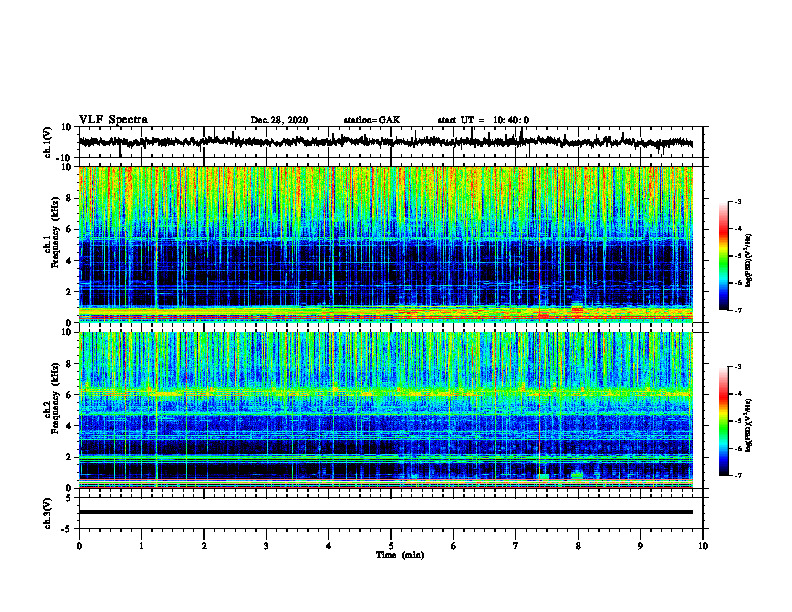Click the "-3" label on upper color bar
This screenshot has width=792, height=612.
pyautogui.click(x=738, y=201)
